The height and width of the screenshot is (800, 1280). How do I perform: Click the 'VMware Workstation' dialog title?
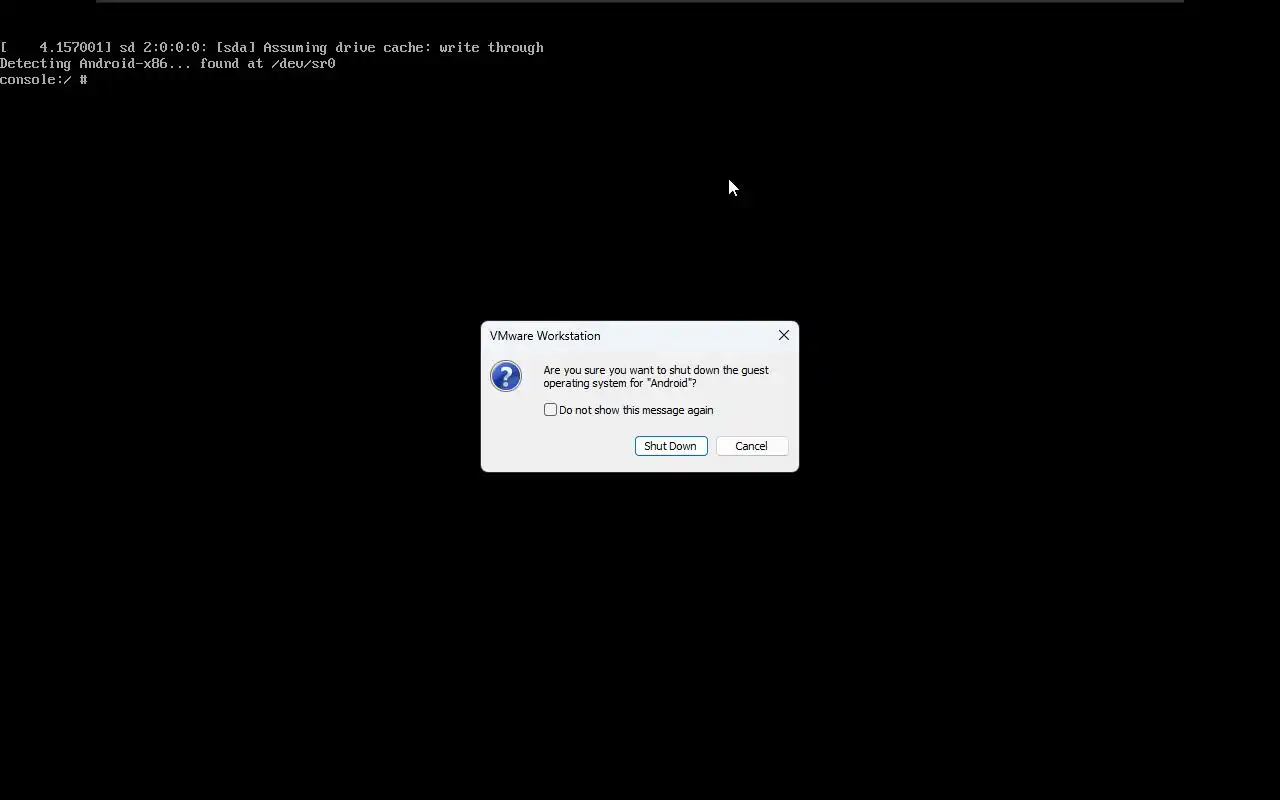(x=545, y=336)
